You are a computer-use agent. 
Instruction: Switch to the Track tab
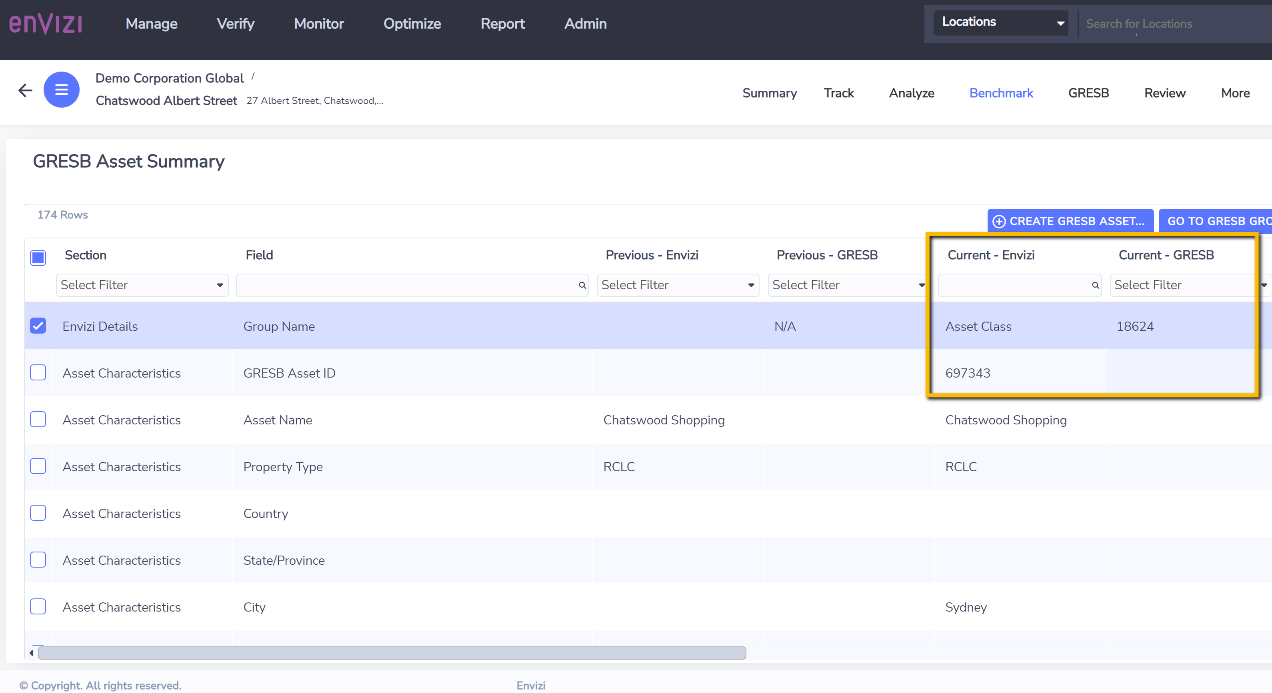(839, 93)
